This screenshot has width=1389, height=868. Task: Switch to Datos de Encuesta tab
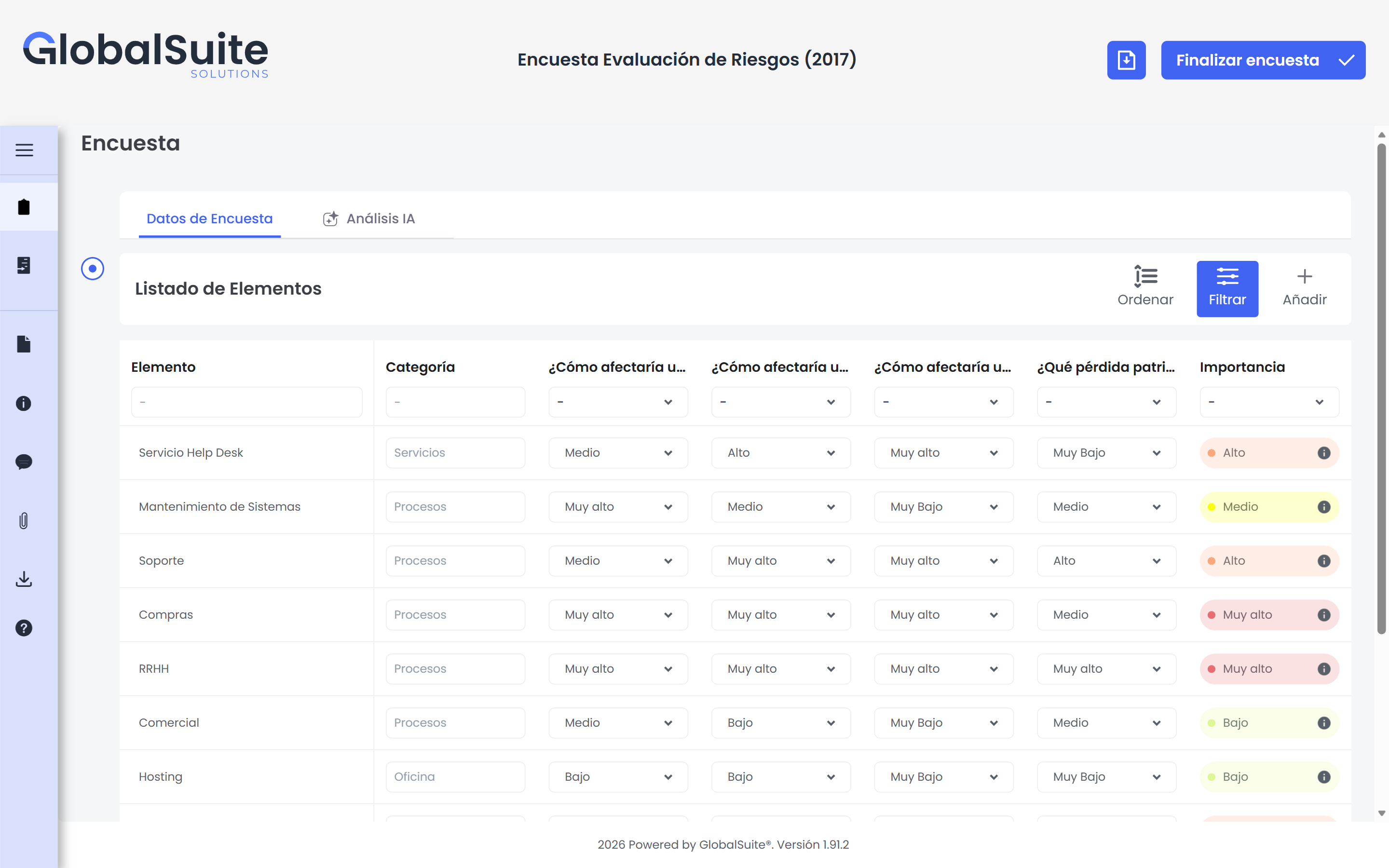[209, 219]
